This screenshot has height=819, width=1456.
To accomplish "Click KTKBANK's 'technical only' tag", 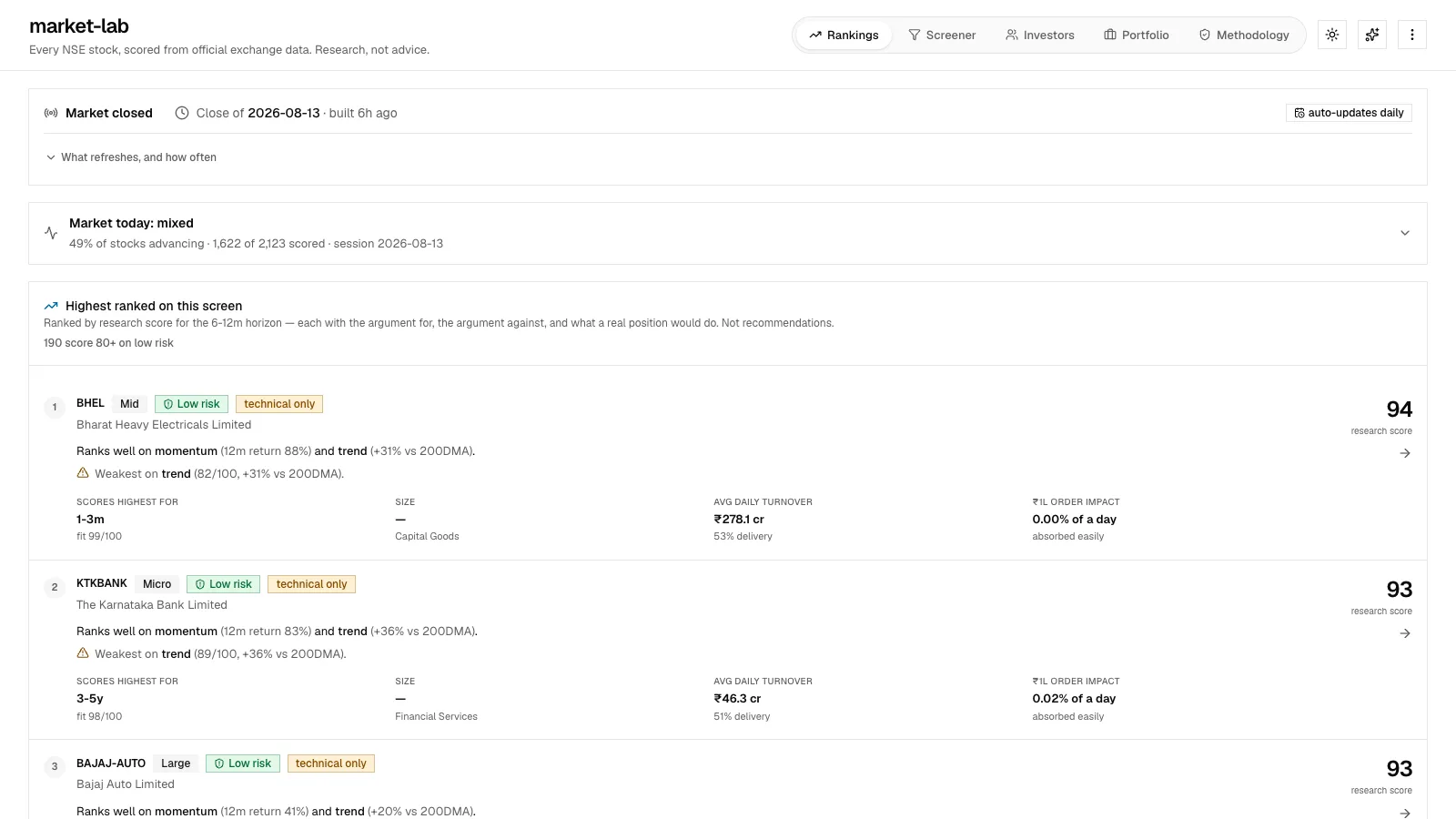I will (x=311, y=584).
